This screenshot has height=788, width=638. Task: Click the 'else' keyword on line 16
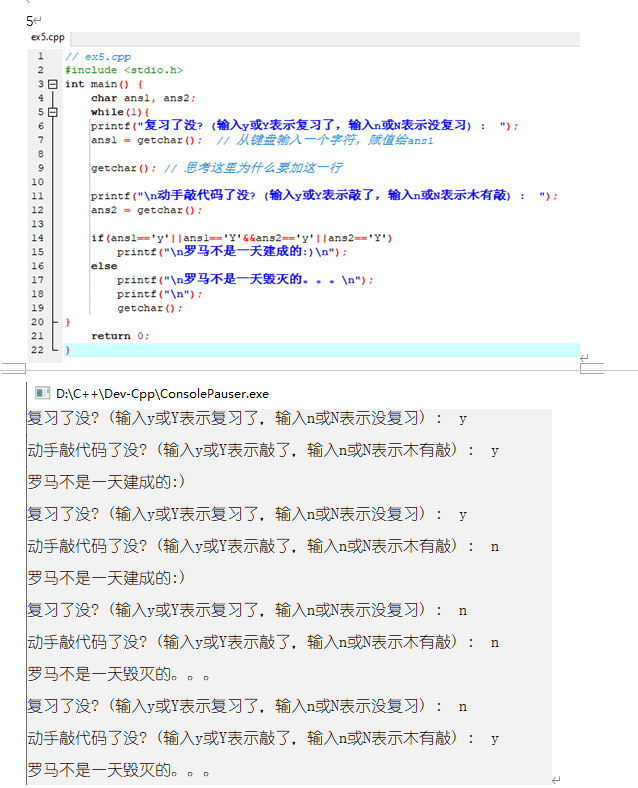tap(104, 266)
